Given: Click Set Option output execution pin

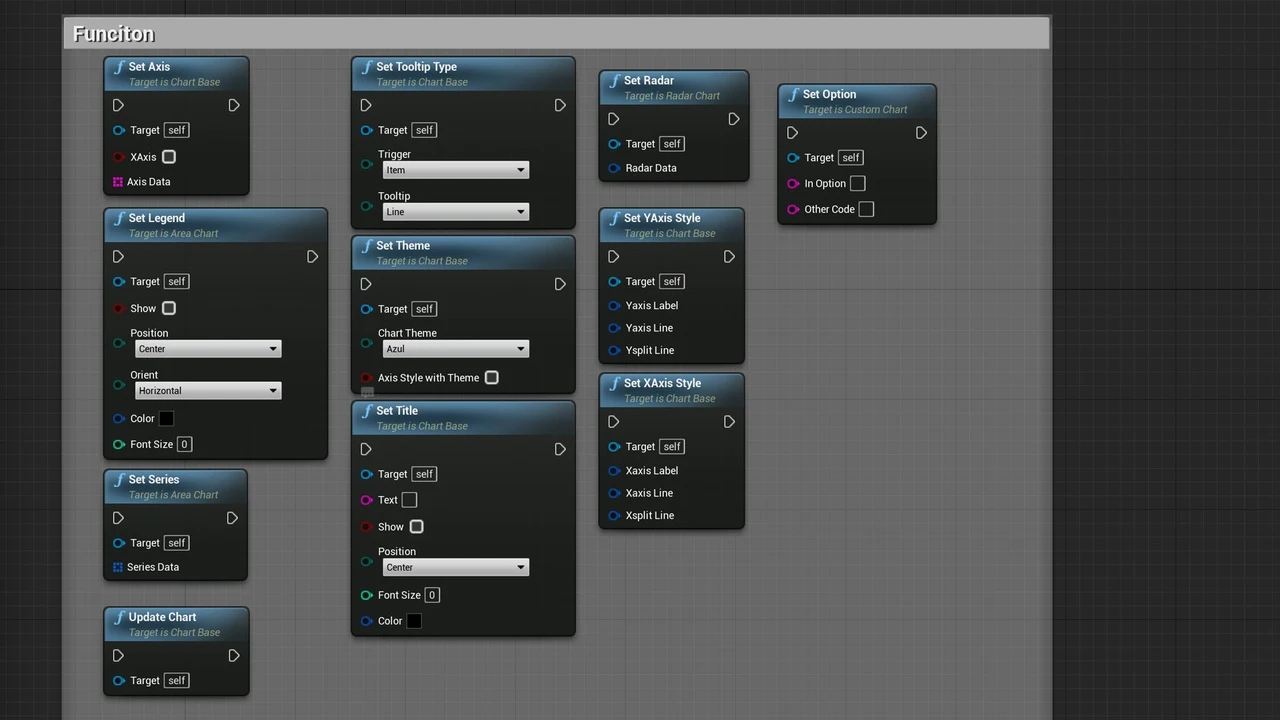Looking at the screenshot, I should (x=921, y=133).
